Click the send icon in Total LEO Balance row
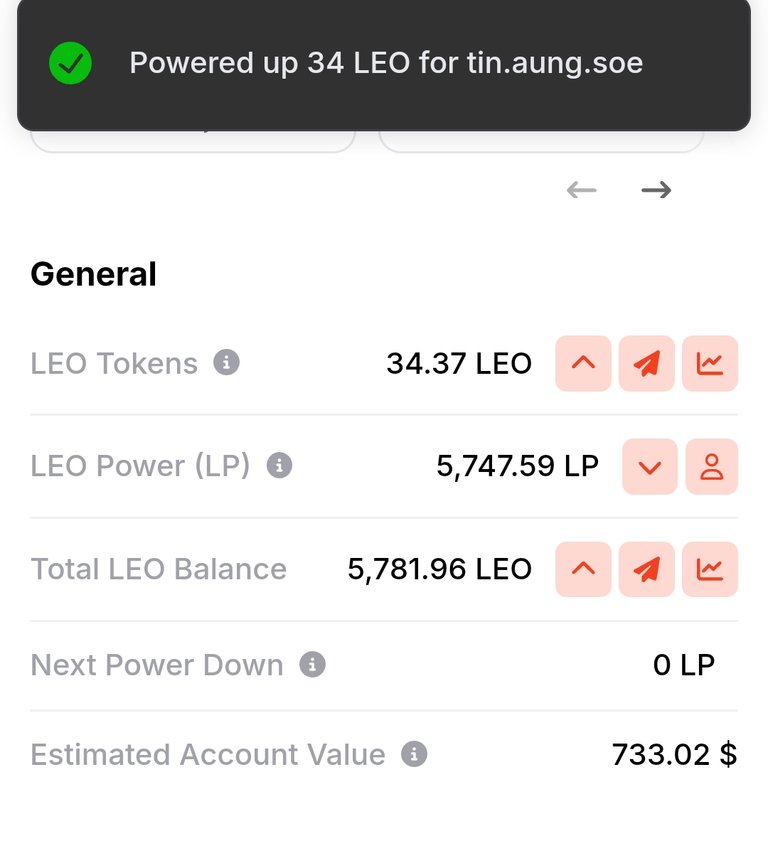This screenshot has height=850, width=768. click(647, 569)
